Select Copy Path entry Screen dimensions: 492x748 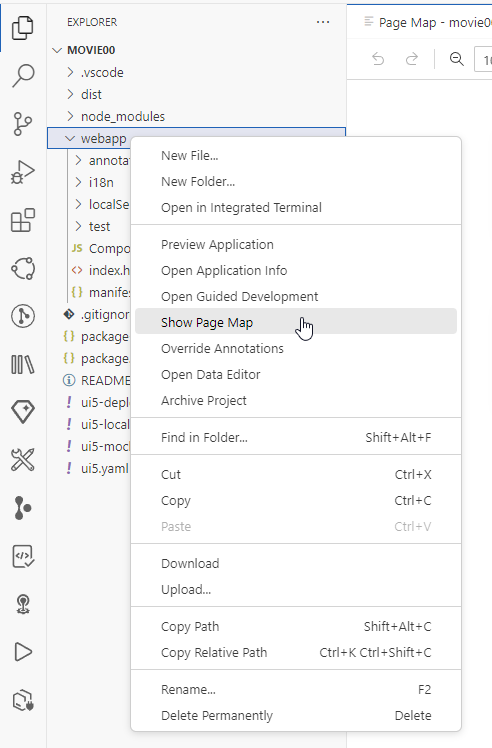[296, 626]
